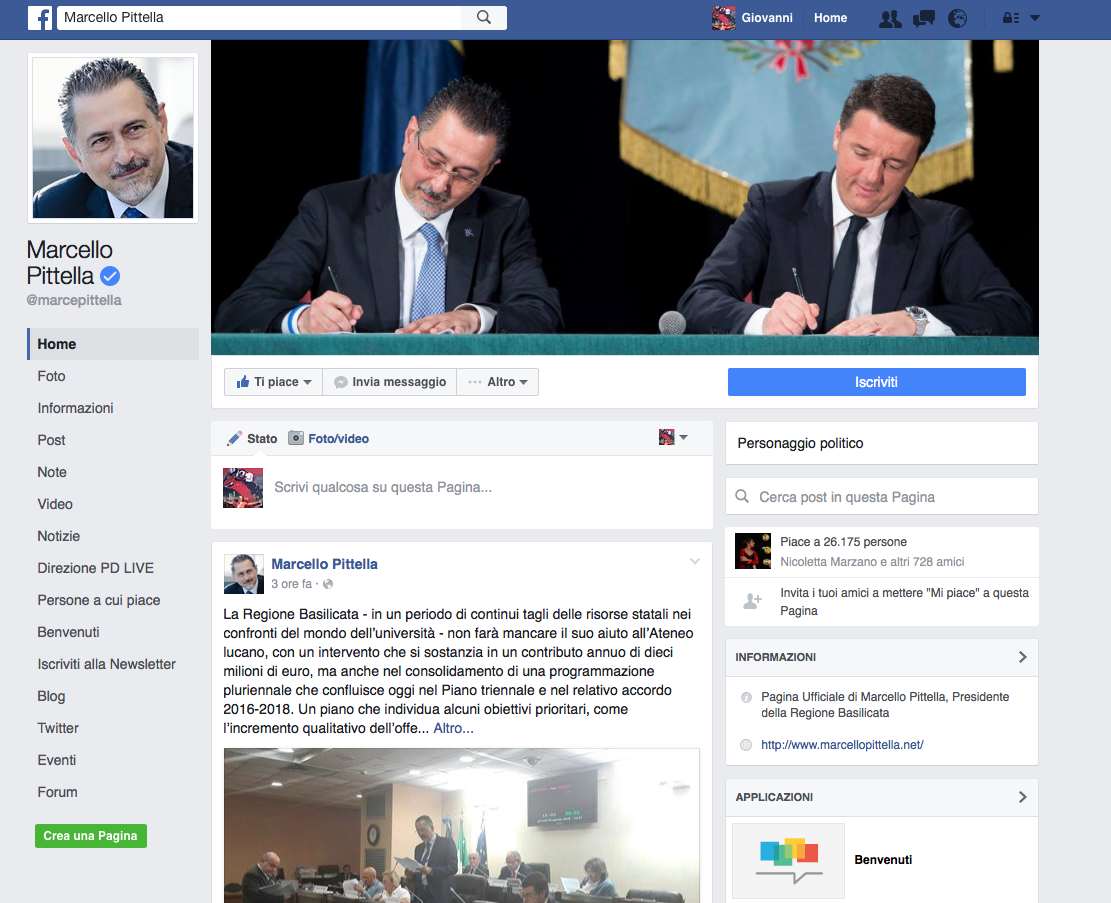Viewport: 1111px width, 903px height.
Task: Open notifications globe icon
Action: (x=957, y=18)
